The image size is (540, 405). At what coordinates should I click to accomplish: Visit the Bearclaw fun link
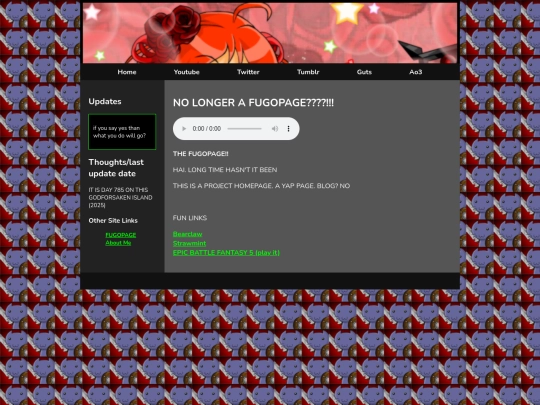pyautogui.click(x=187, y=234)
